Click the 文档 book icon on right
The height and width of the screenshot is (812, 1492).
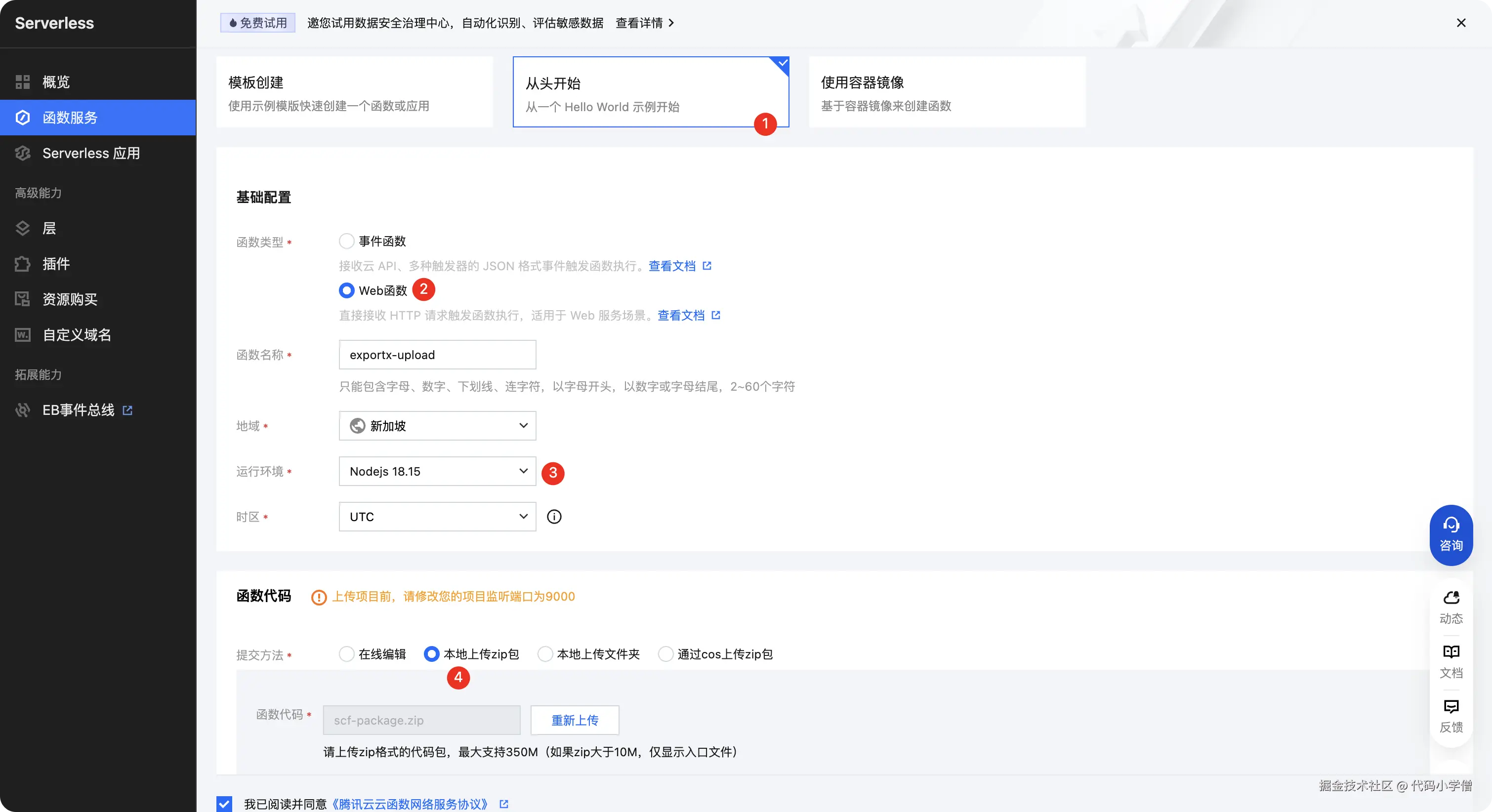[x=1451, y=651]
